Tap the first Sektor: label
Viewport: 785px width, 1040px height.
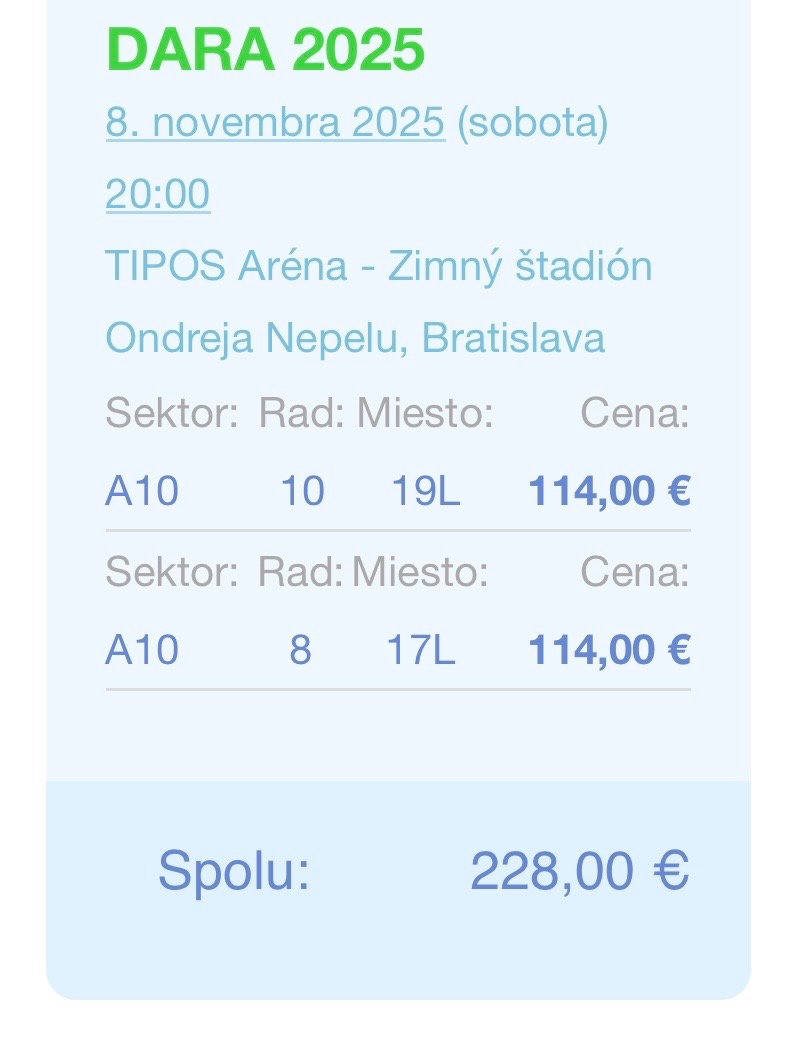pyautogui.click(x=171, y=412)
